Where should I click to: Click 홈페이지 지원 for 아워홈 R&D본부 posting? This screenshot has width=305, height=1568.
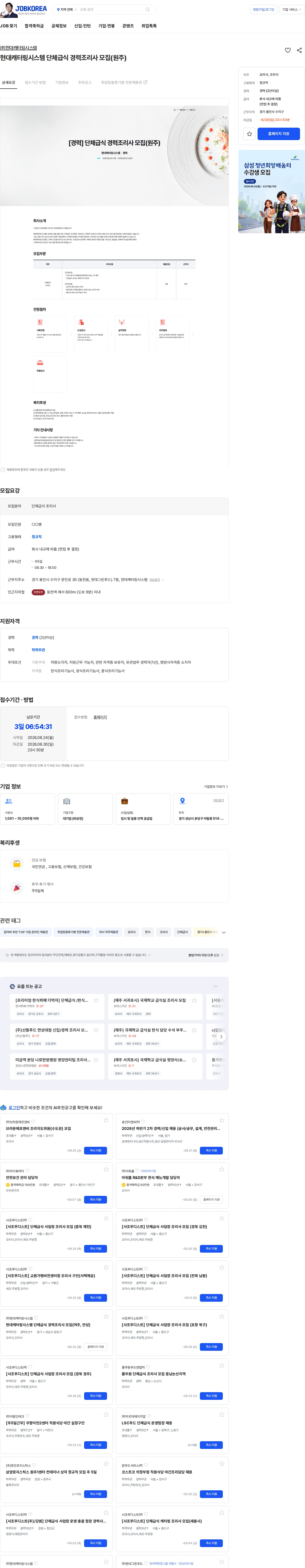coord(211,1200)
